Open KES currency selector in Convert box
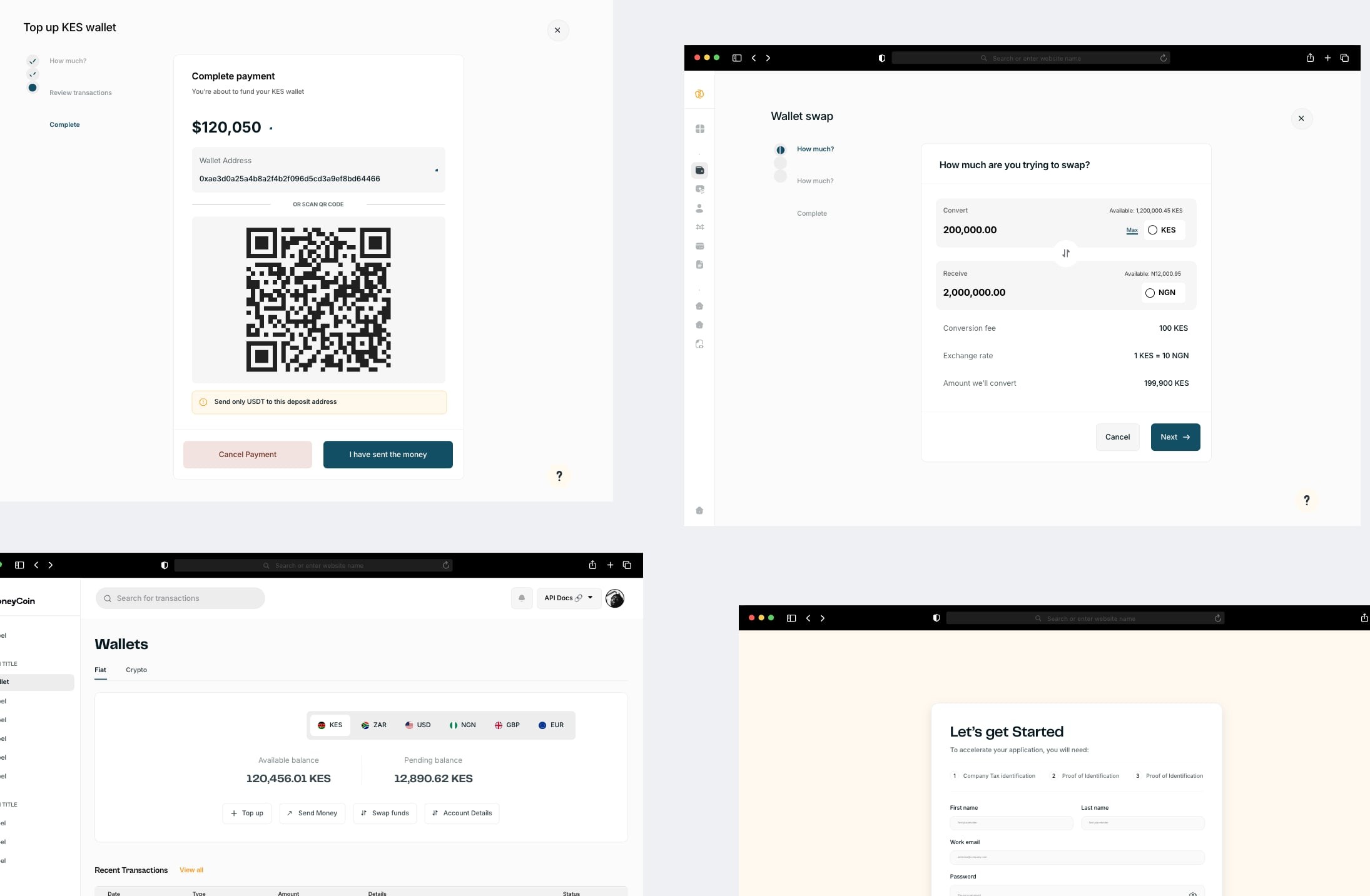 1164,230
